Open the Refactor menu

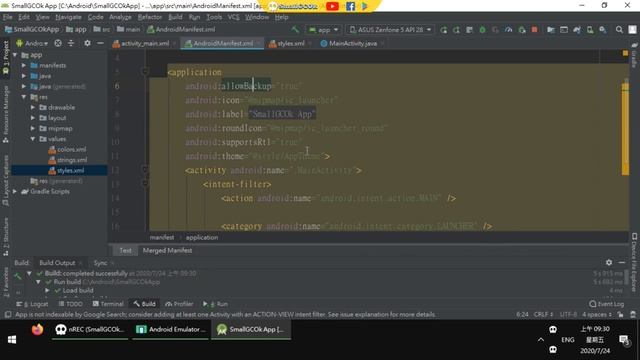tap(150, 17)
